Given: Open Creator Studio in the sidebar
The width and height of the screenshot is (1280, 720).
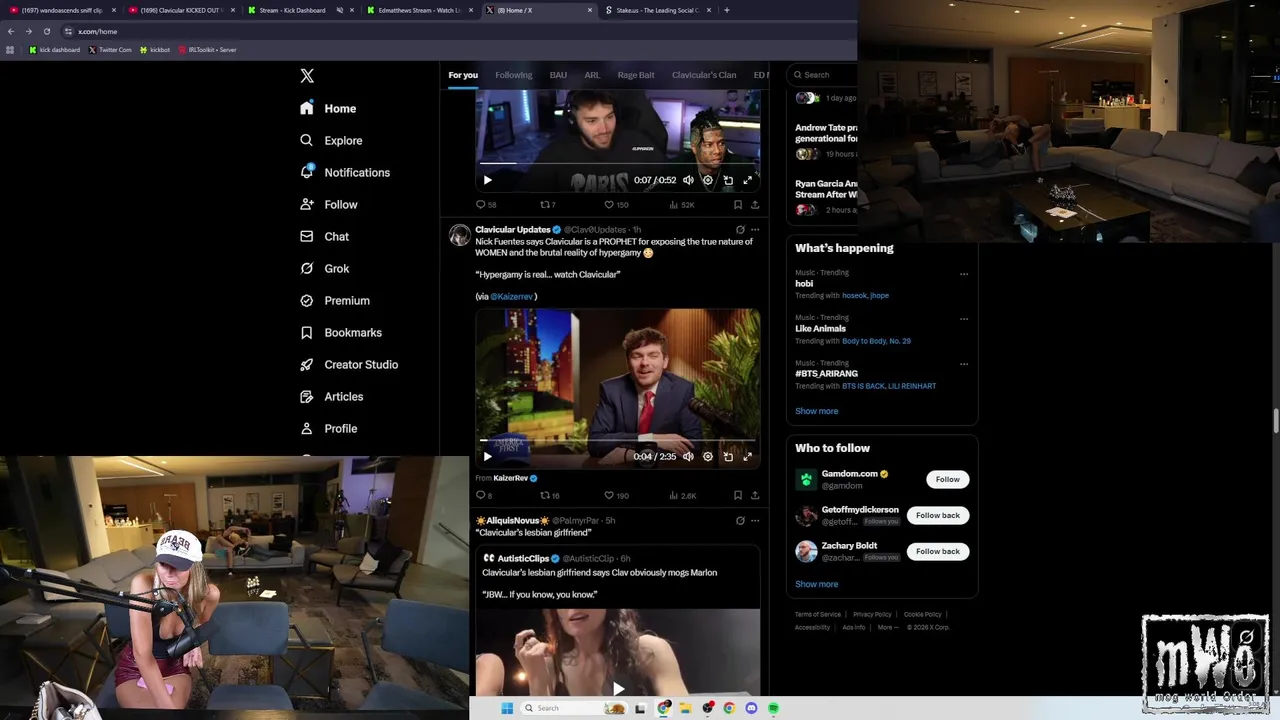Looking at the screenshot, I should (x=349, y=365).
